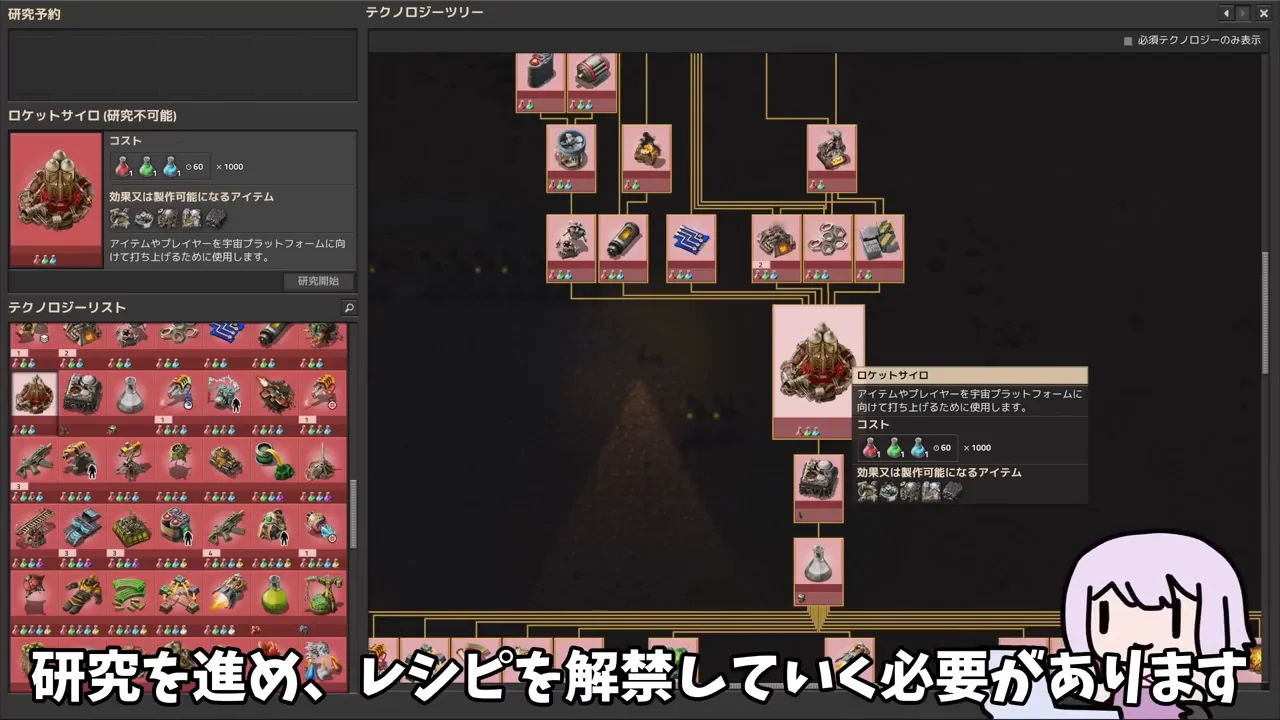Click the hexagonal rings technology node
This screenshot has width=1280, height=720.
click(827, 248)
